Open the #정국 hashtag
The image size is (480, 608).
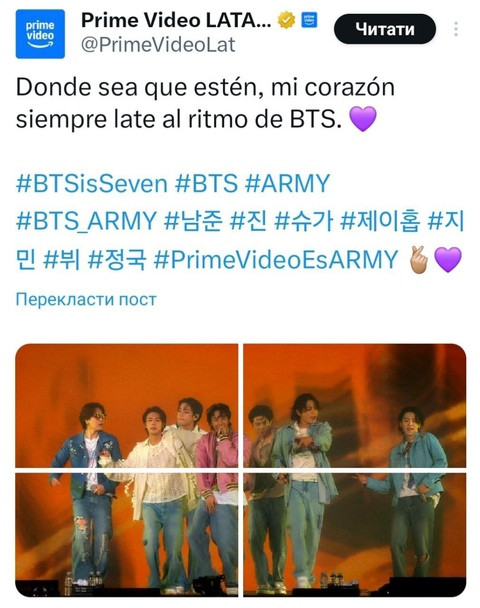117,259
